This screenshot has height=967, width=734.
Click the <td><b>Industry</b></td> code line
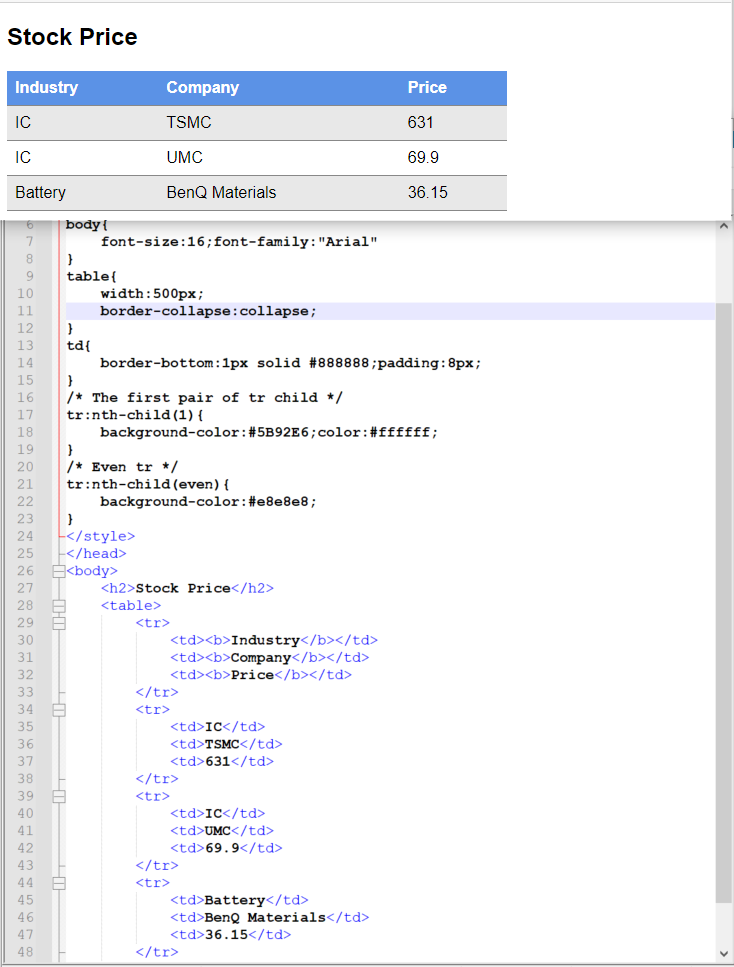tap(274, 640)
